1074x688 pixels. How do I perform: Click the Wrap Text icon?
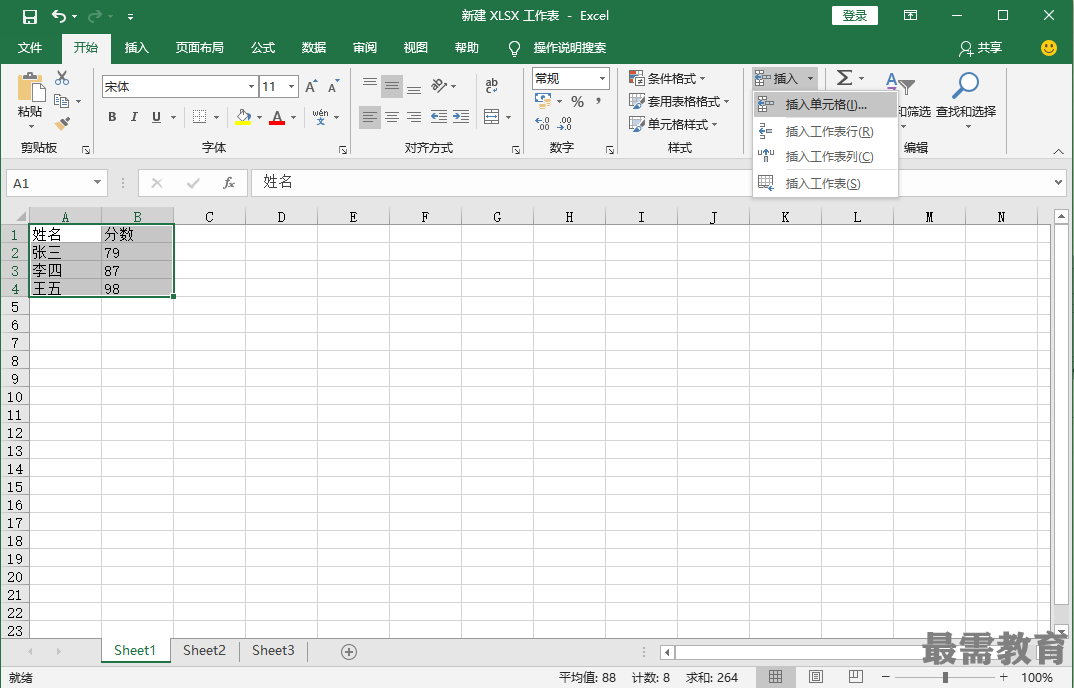pos(492,86)
